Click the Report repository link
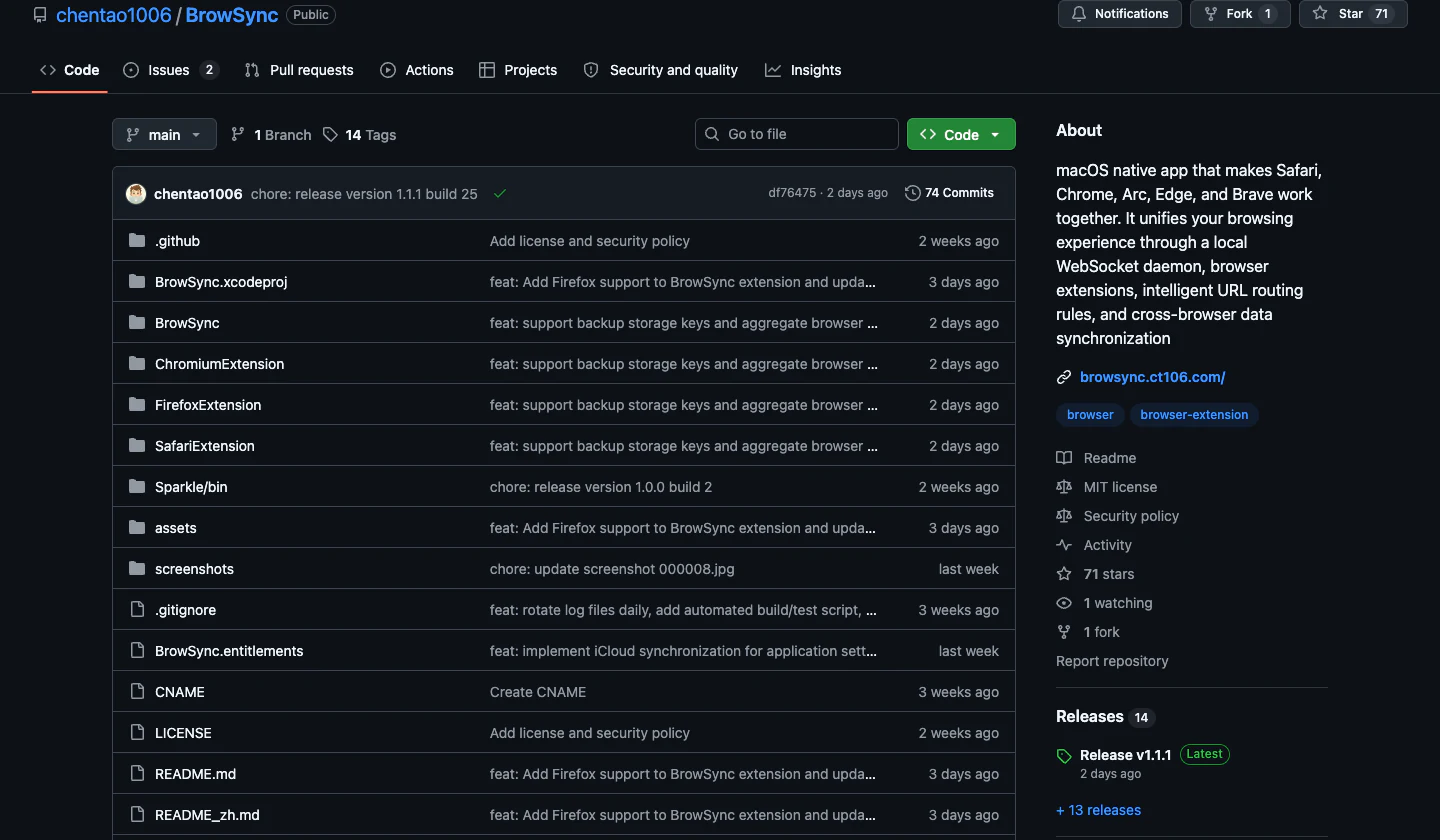 1112,661
